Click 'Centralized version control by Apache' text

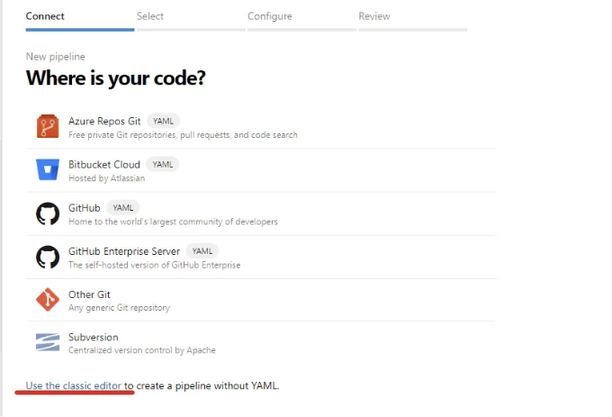click(142, 350)
